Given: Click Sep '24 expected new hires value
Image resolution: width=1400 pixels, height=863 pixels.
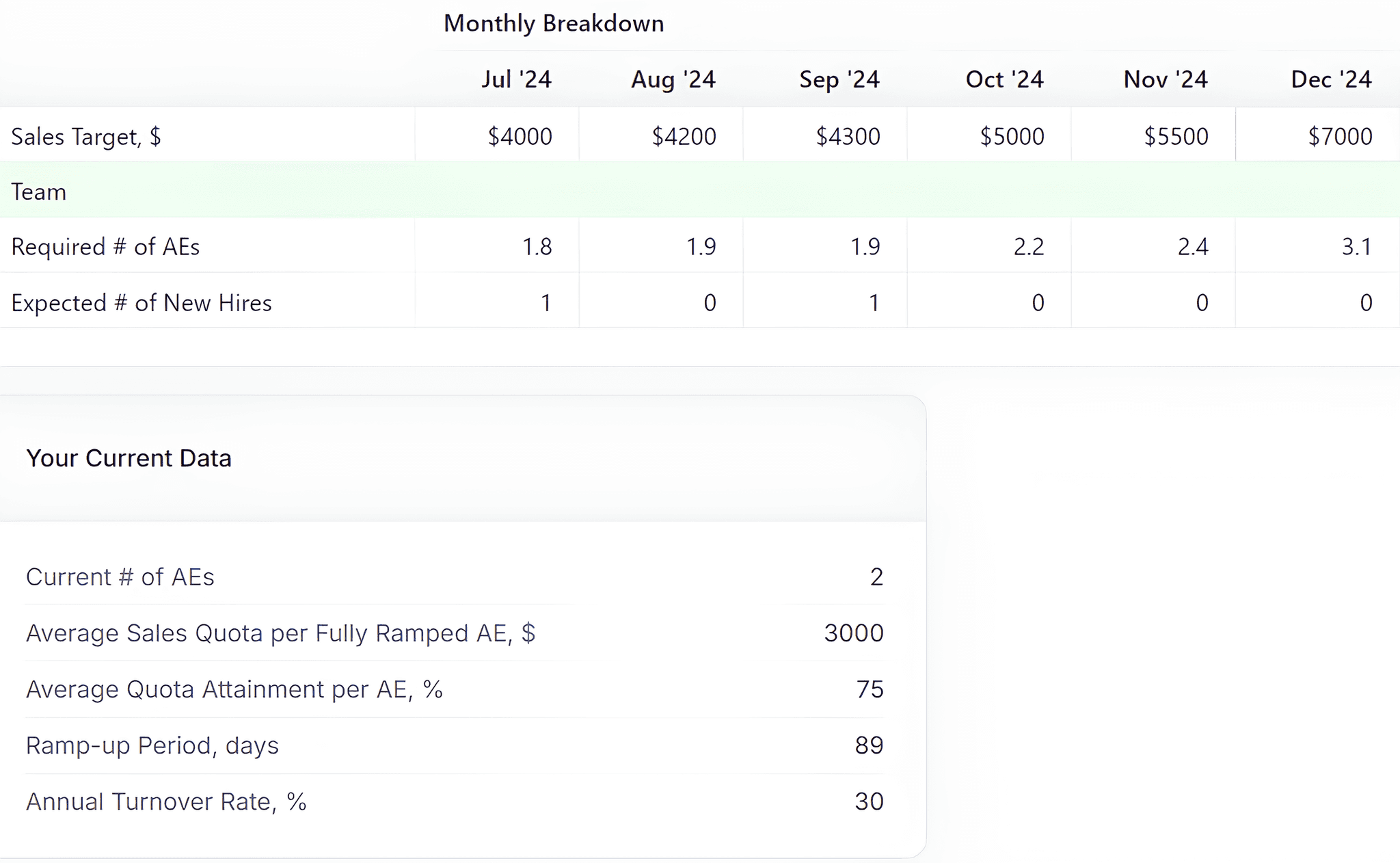Looking at the screenshot, I should pyautogui.click(x=873, y=303).
